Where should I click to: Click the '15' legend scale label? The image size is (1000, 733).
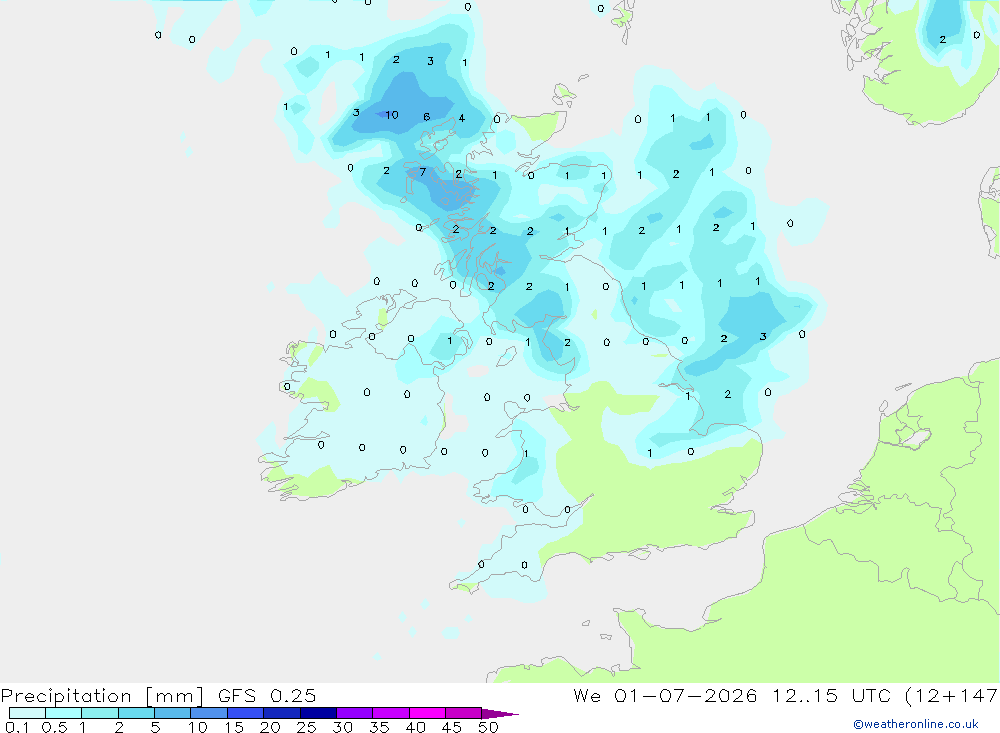(x=233, y=727)
